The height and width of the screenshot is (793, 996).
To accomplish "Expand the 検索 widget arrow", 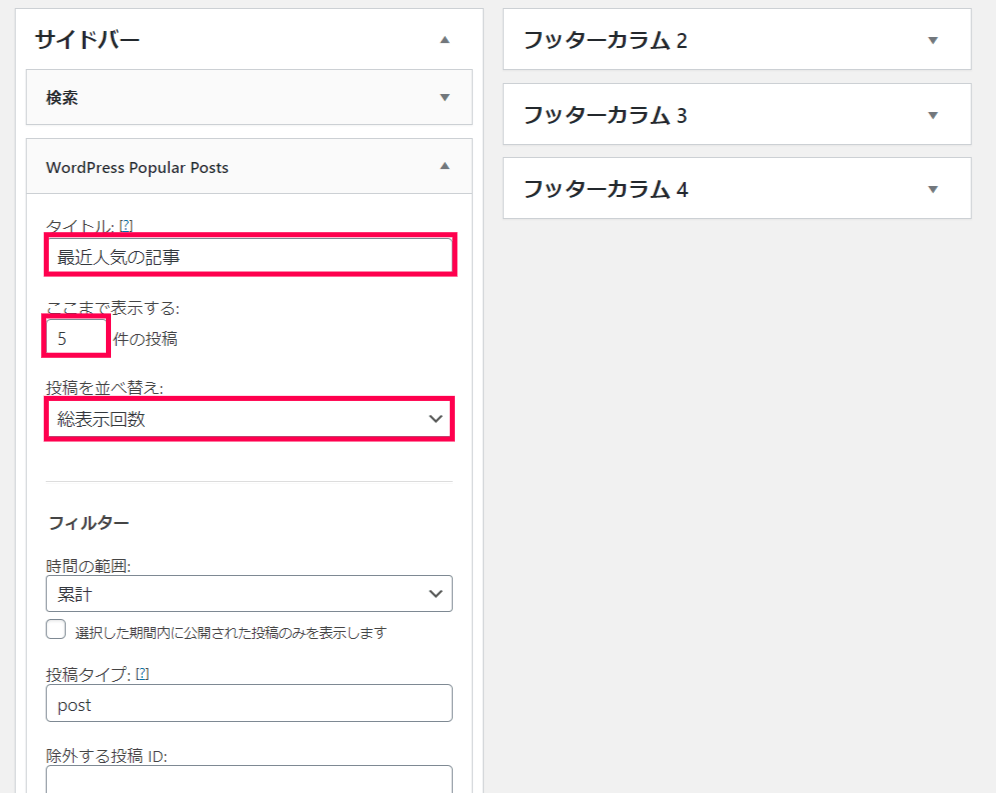I will click(445, 97).
